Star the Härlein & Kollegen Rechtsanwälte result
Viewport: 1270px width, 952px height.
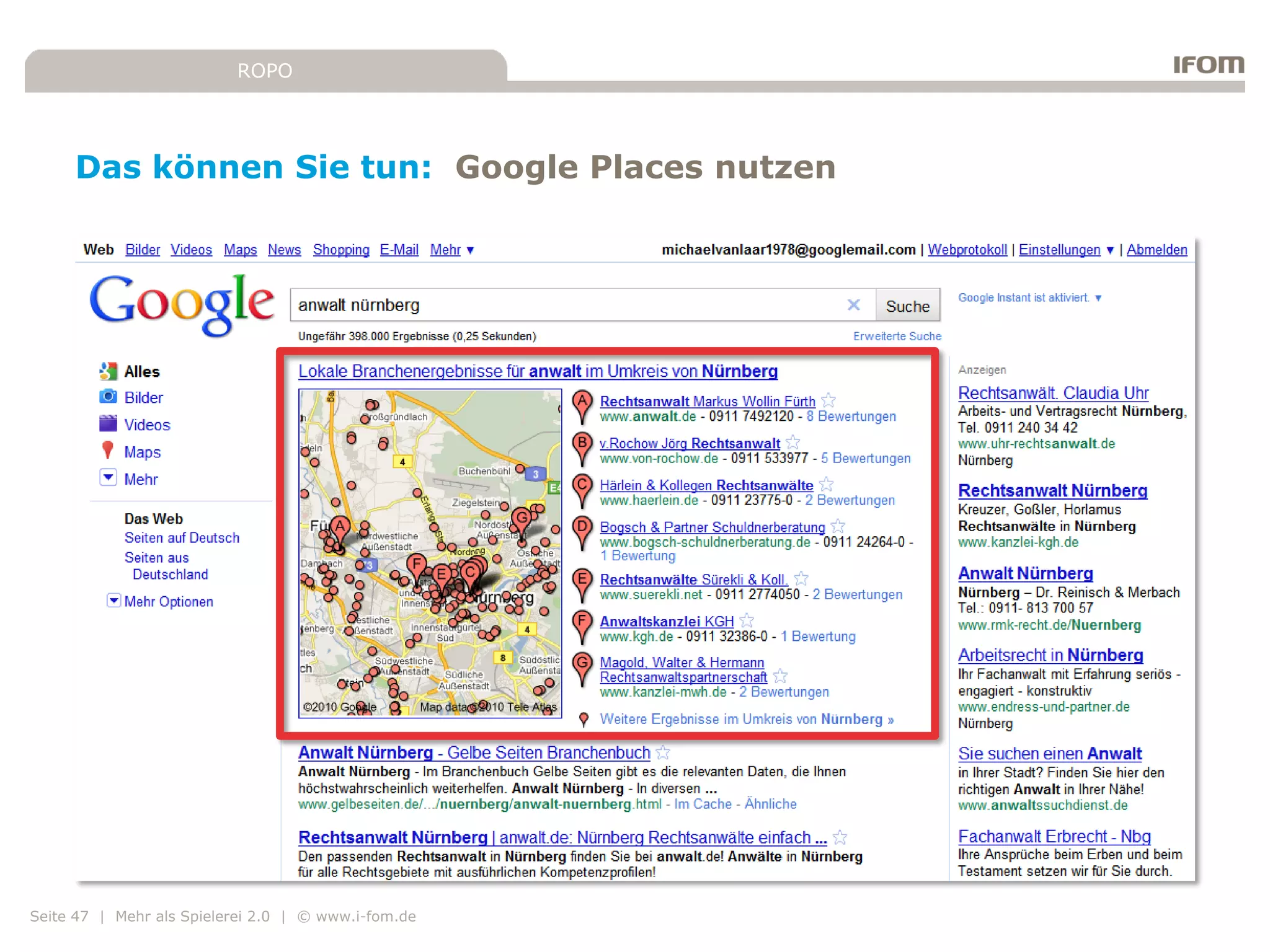coord(827,485)
